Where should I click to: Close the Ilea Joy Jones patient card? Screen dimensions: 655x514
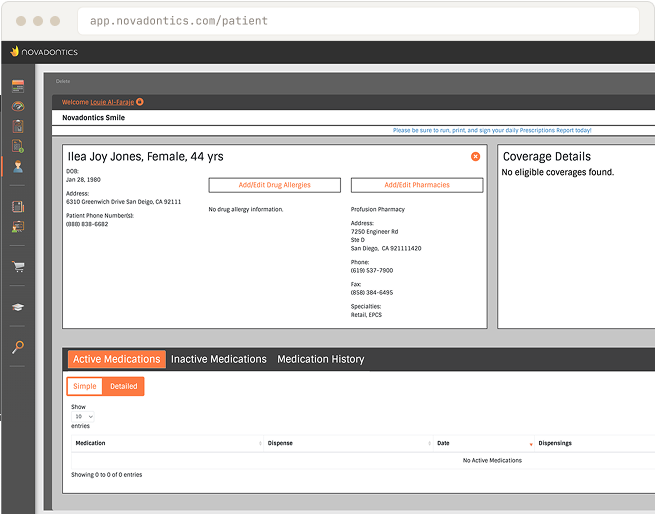click(475, 156)
